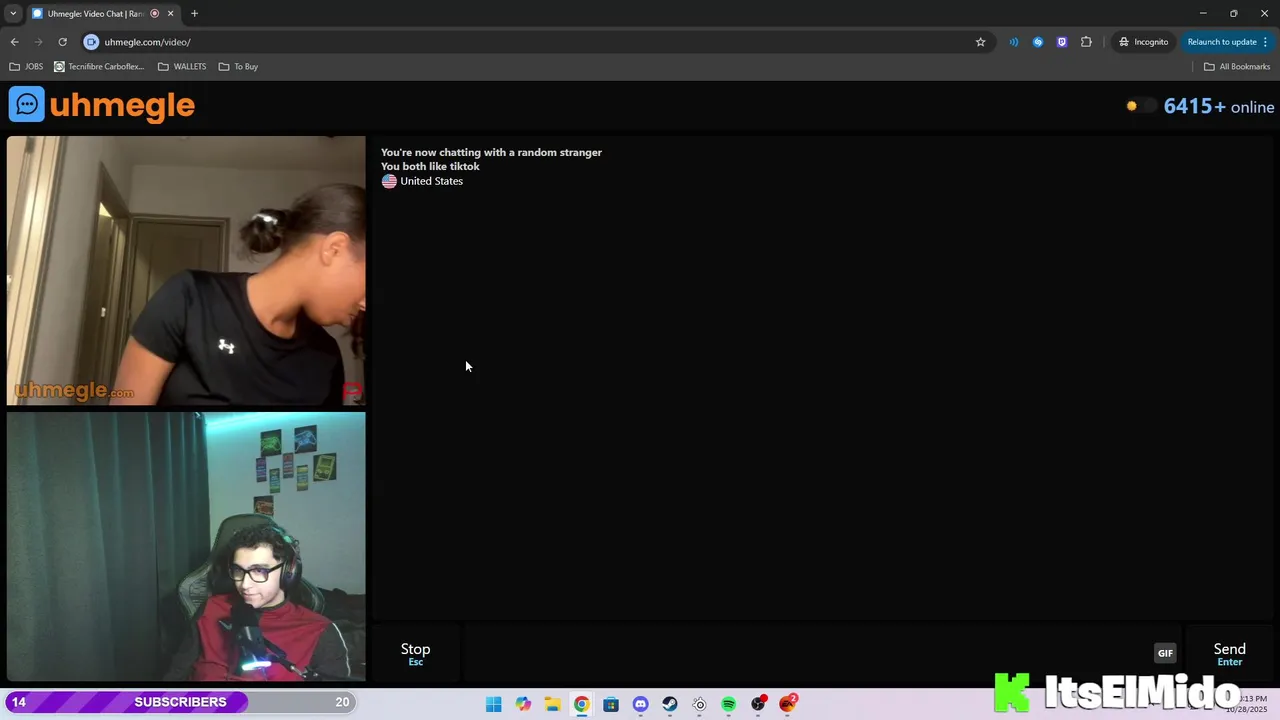Open the EA app from taskbar
The image size is (1280, 720).
(x=788, y=704)
